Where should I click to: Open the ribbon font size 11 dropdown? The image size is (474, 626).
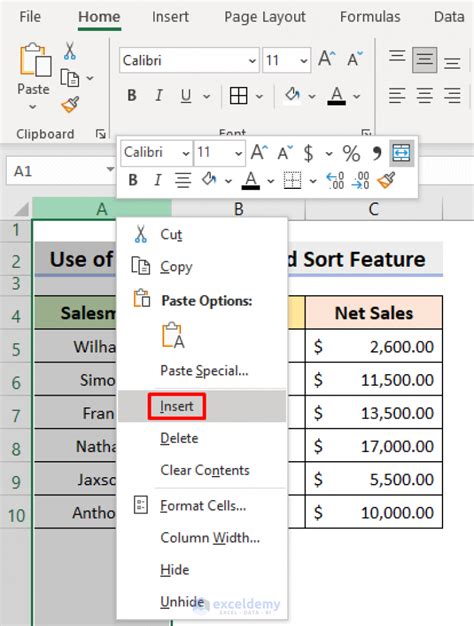303,61
